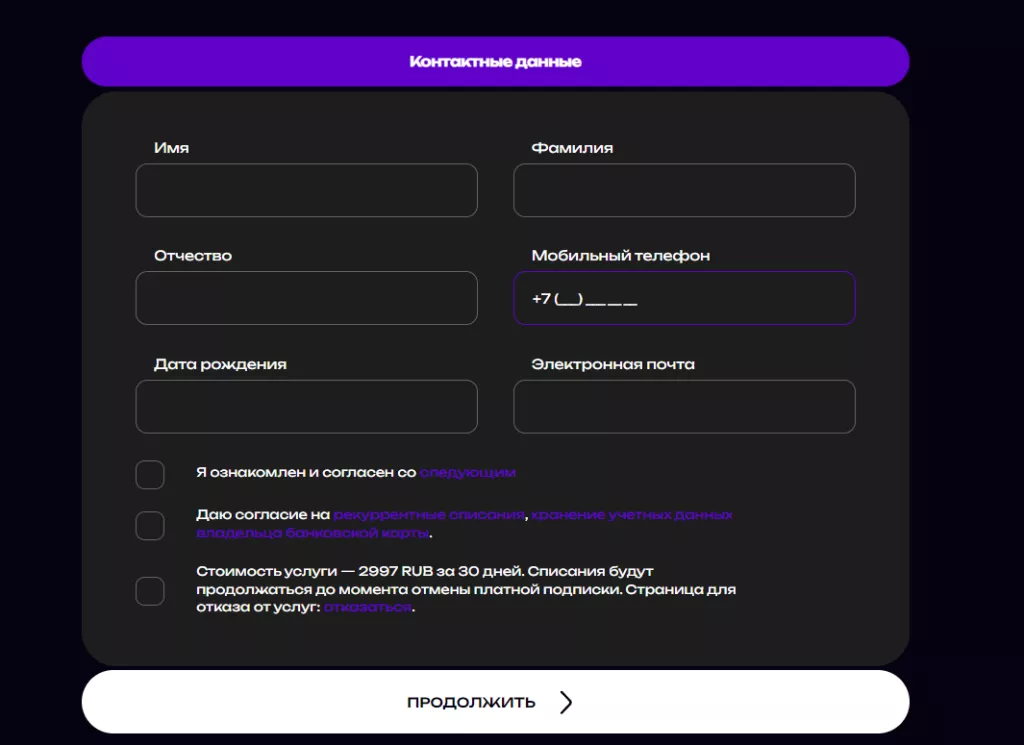Image resolution: width=1024 pixels, height=745 pixels.
Task: Click the 'отказаться' link
Action: point(368,607)
